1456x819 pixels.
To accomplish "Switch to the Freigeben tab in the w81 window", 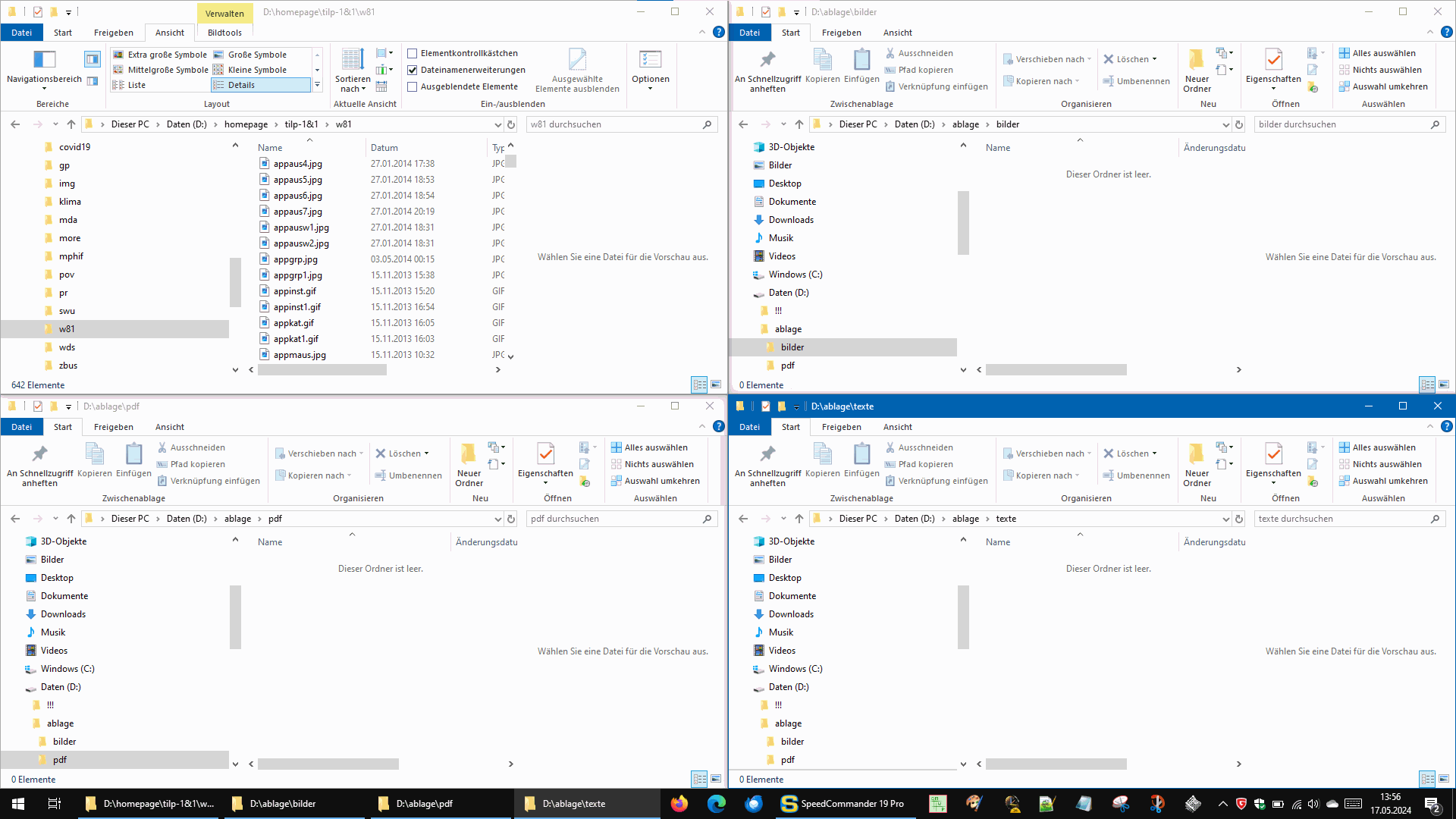I will coord(113,33).
